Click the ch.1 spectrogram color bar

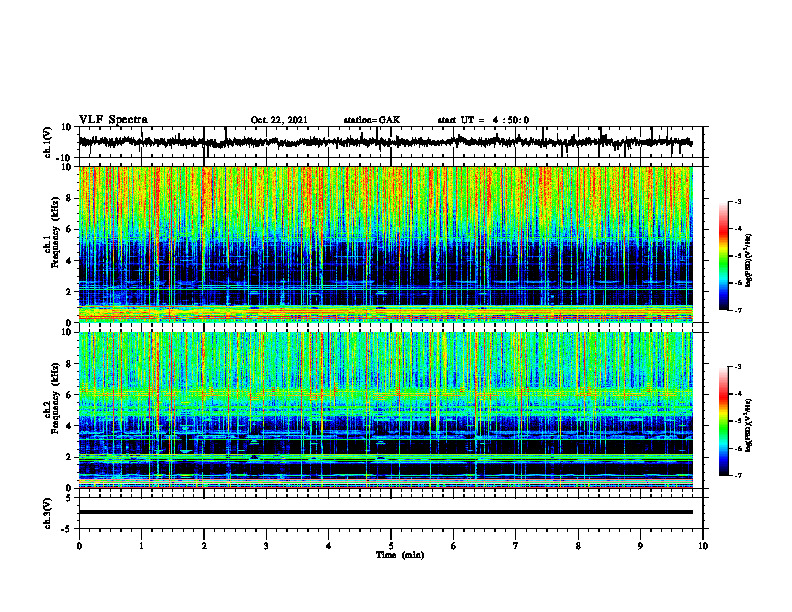724,256
